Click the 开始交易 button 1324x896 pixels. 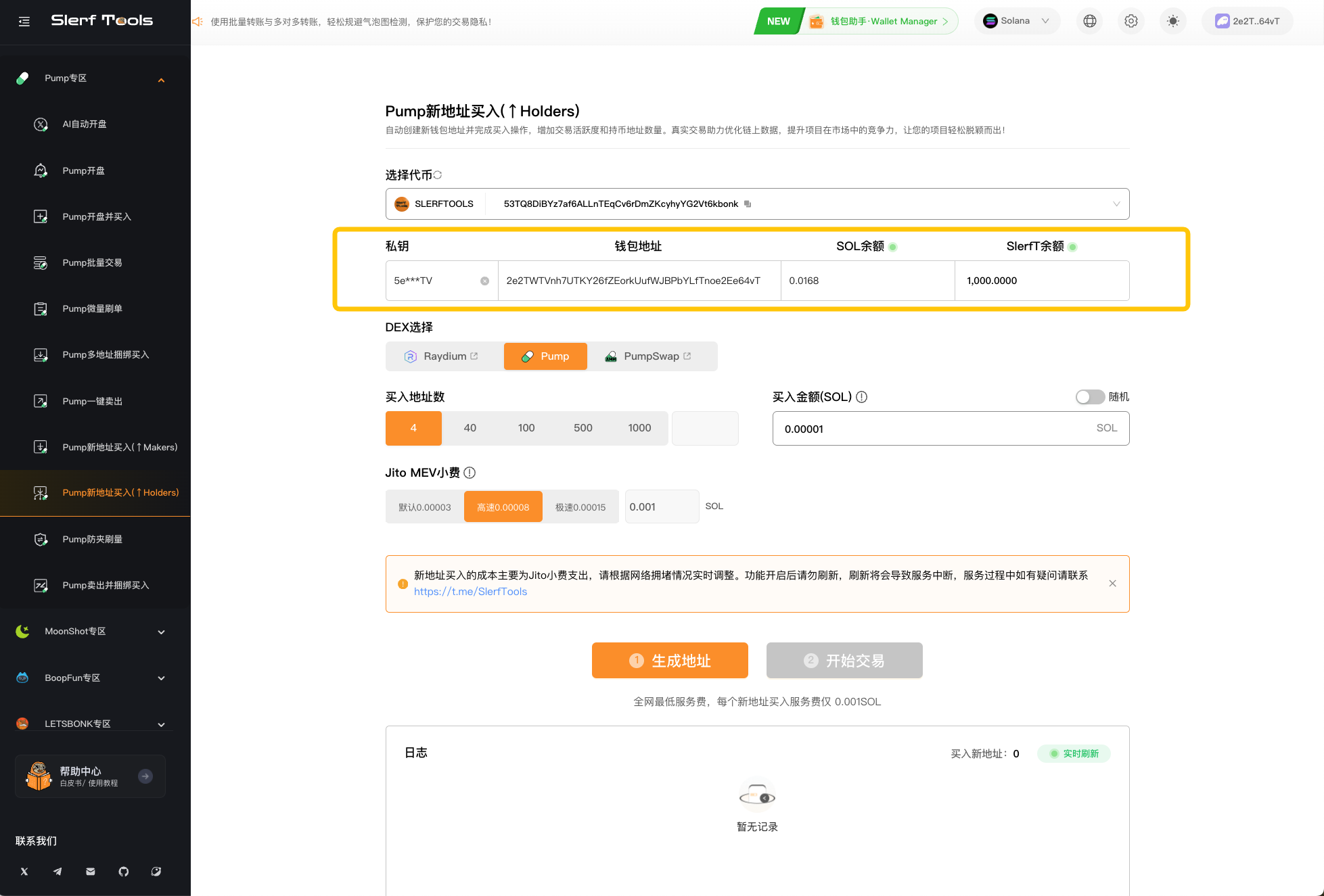coord(844,661)
